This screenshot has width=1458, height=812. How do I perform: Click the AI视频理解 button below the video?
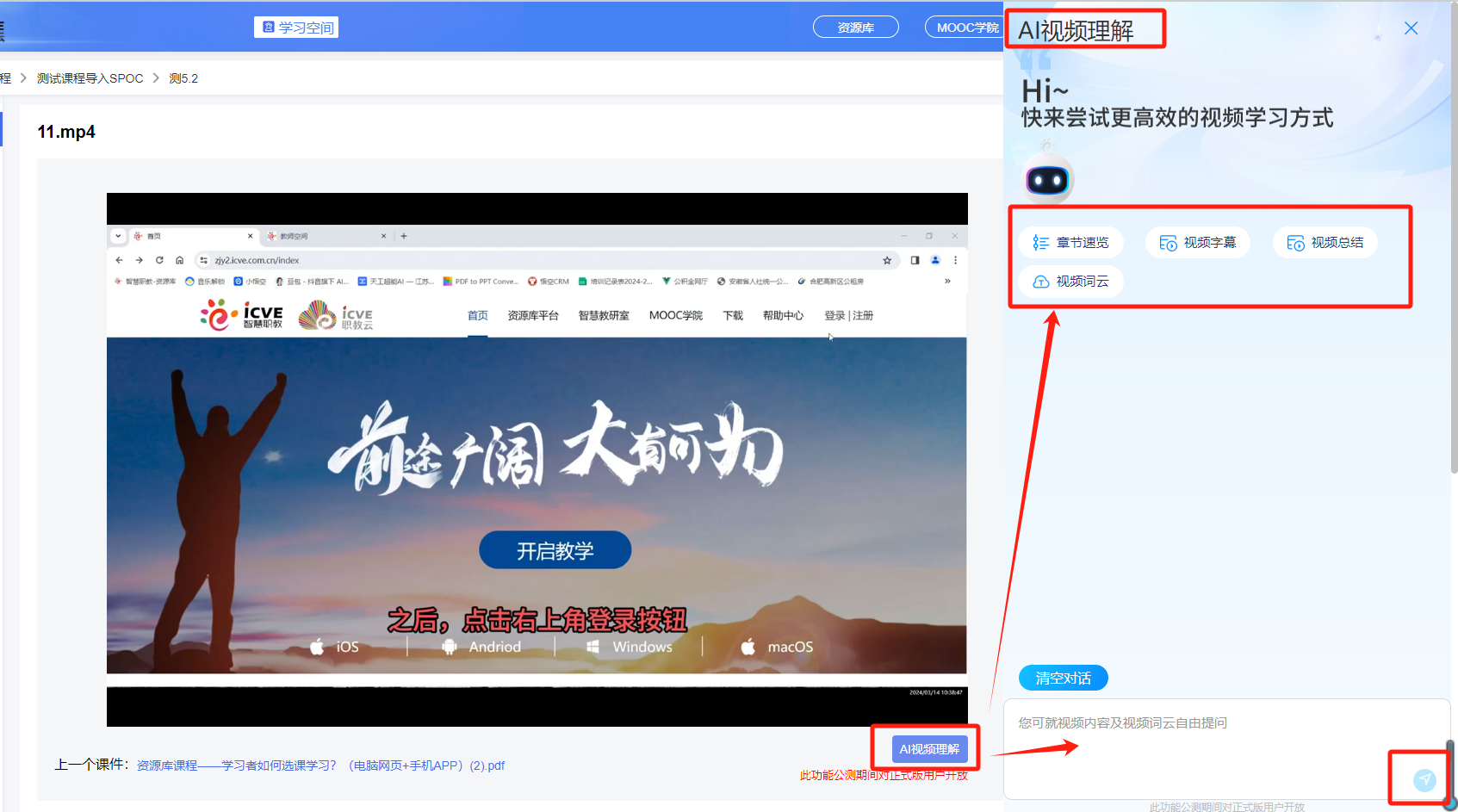tap(929, 748)
